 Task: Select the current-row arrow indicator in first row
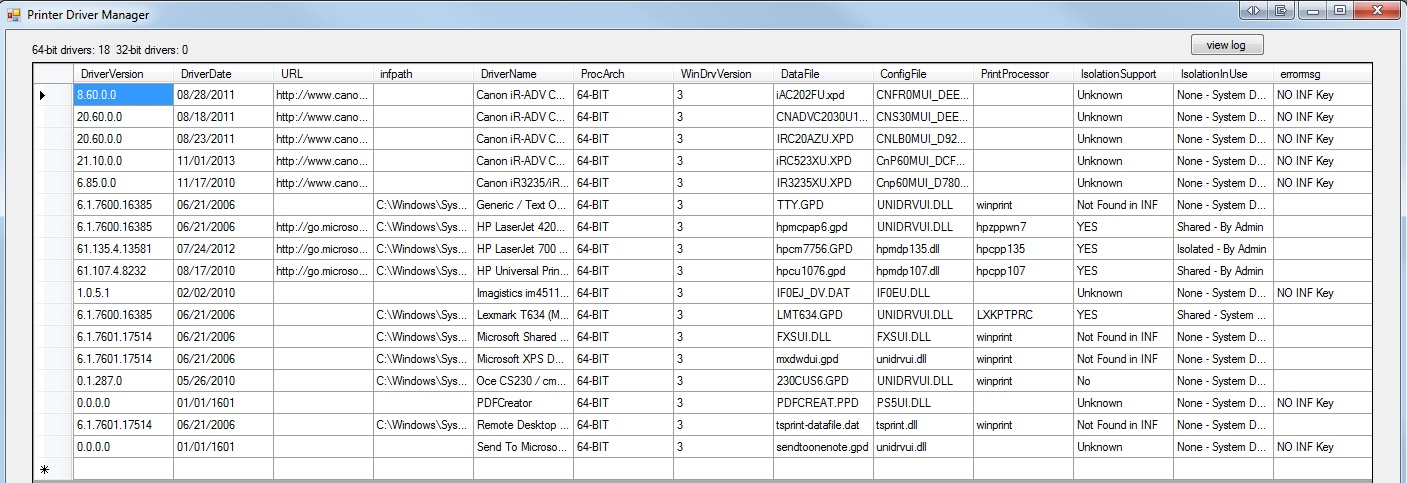pyautogui.click(x=53, y=95)
